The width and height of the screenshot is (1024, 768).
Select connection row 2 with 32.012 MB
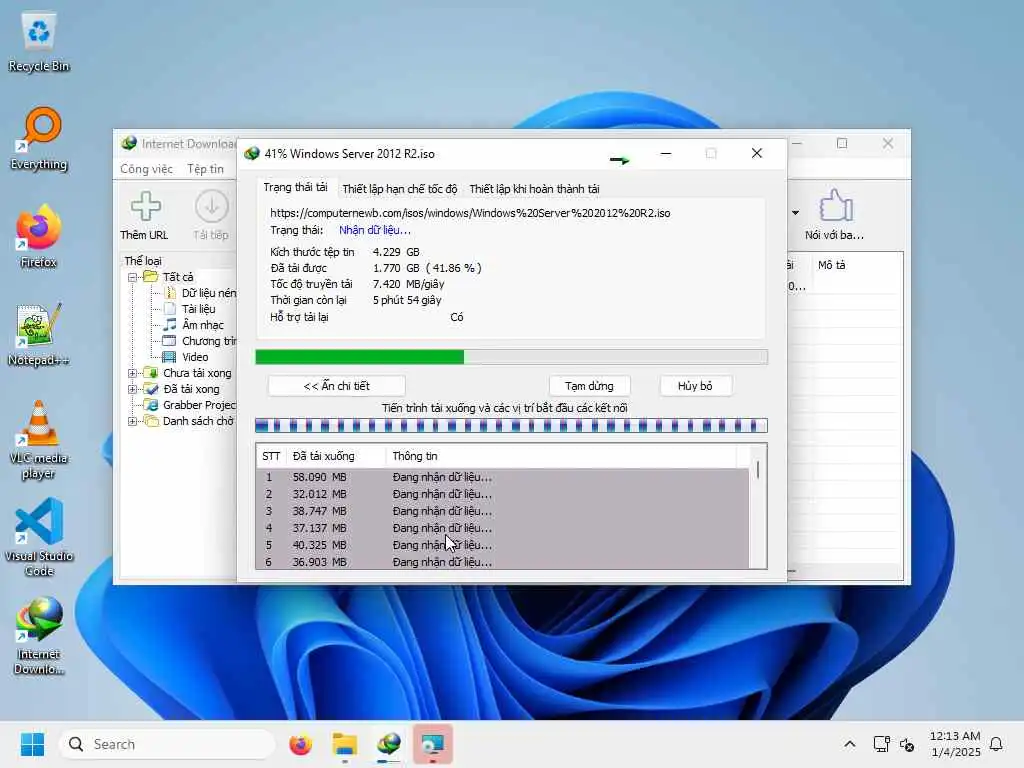coord(502,494)
